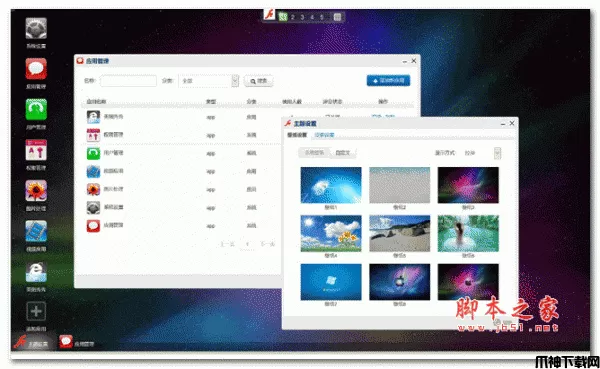Choose the Custom wallpaper segment button

pos(343,153)
